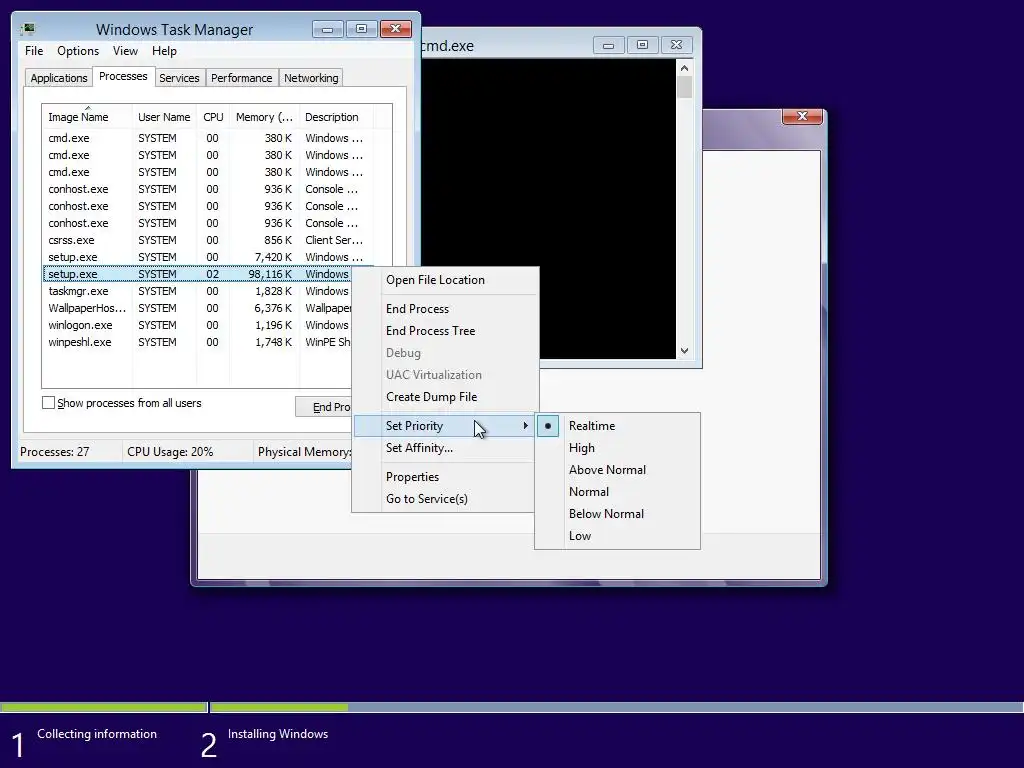
Task: Select the Realtime priority radio option
Action: click(548, 426)
